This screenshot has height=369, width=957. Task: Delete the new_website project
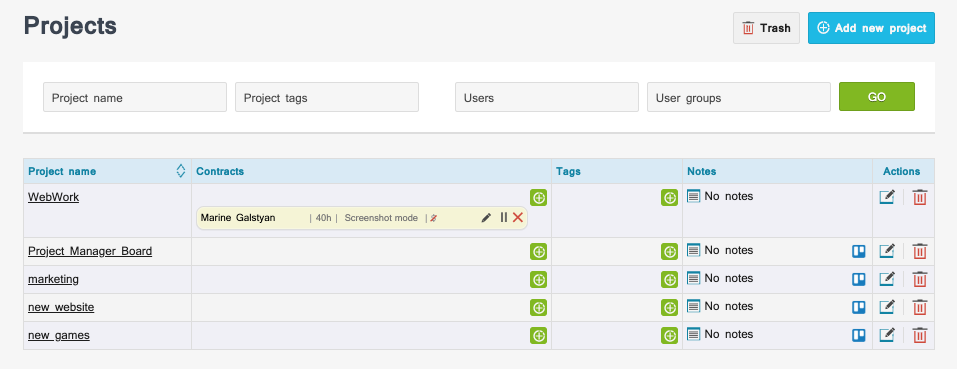click(920, 307)
